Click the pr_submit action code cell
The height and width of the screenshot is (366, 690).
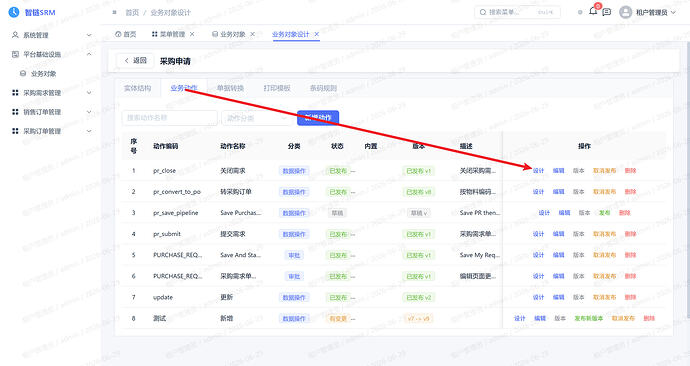tap(167, 234)
